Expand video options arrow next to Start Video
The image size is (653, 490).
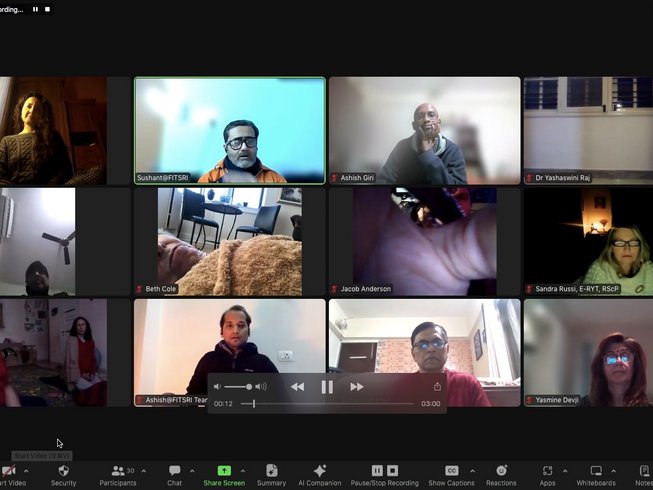pos(26,471)
